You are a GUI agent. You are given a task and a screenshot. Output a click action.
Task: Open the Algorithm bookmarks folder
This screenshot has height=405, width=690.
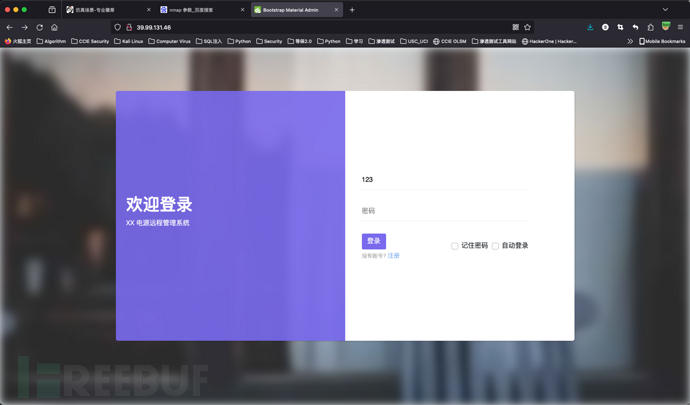click(x=51, y=41)
